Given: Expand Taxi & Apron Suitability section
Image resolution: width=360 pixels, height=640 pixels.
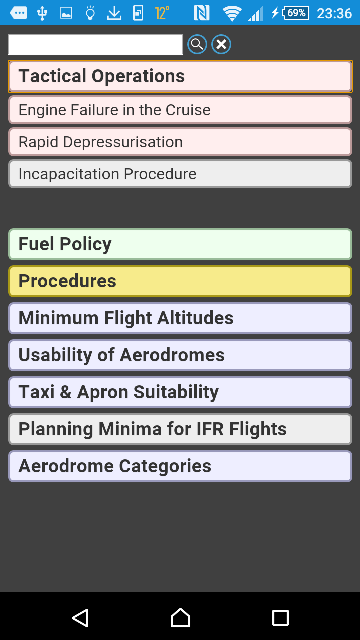Looking at the screenshot, I should click(180, 392).
